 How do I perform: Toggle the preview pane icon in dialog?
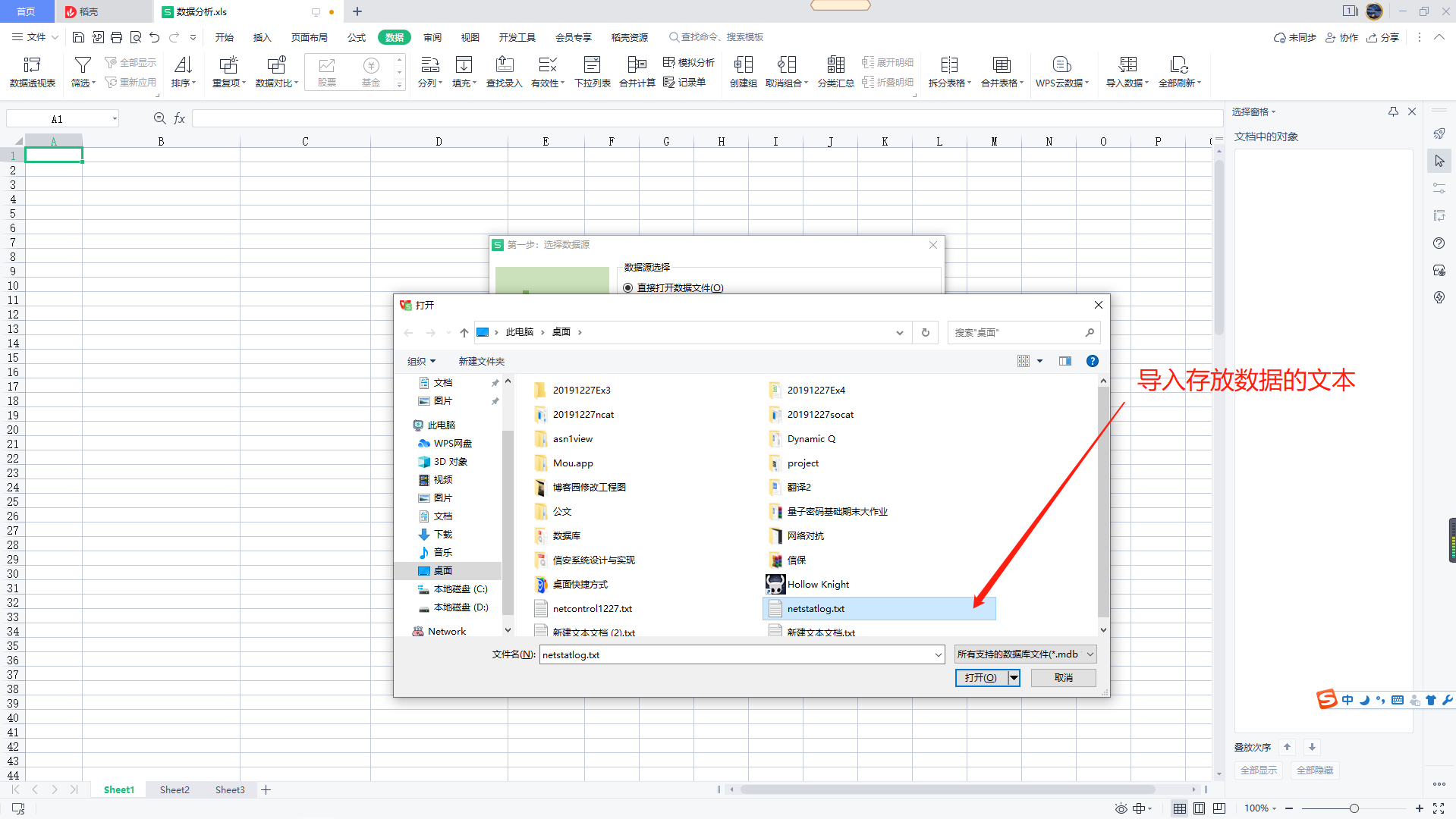[1065, 361]
